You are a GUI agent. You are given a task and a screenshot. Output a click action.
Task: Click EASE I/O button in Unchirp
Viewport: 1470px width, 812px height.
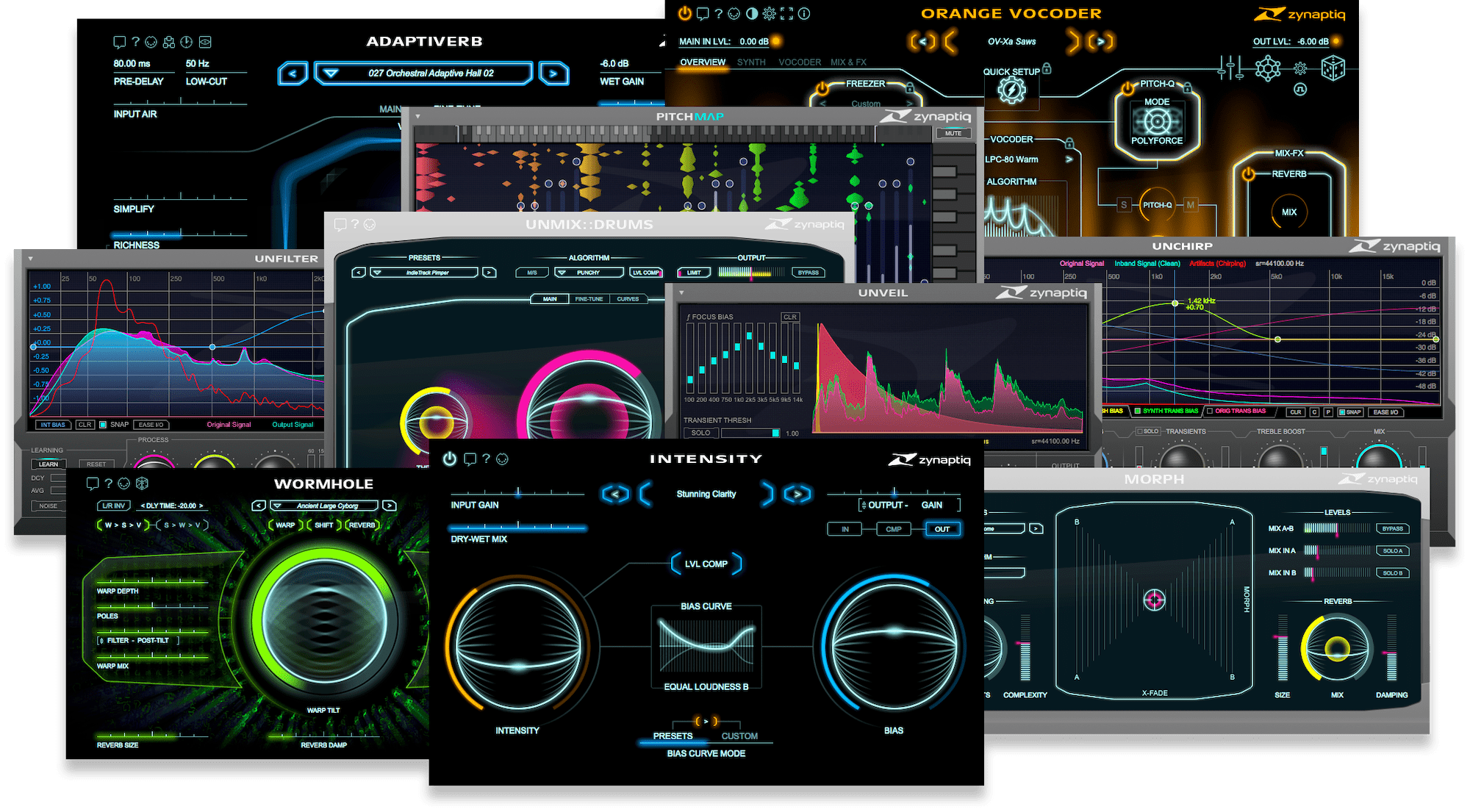tap(1386, 412)
